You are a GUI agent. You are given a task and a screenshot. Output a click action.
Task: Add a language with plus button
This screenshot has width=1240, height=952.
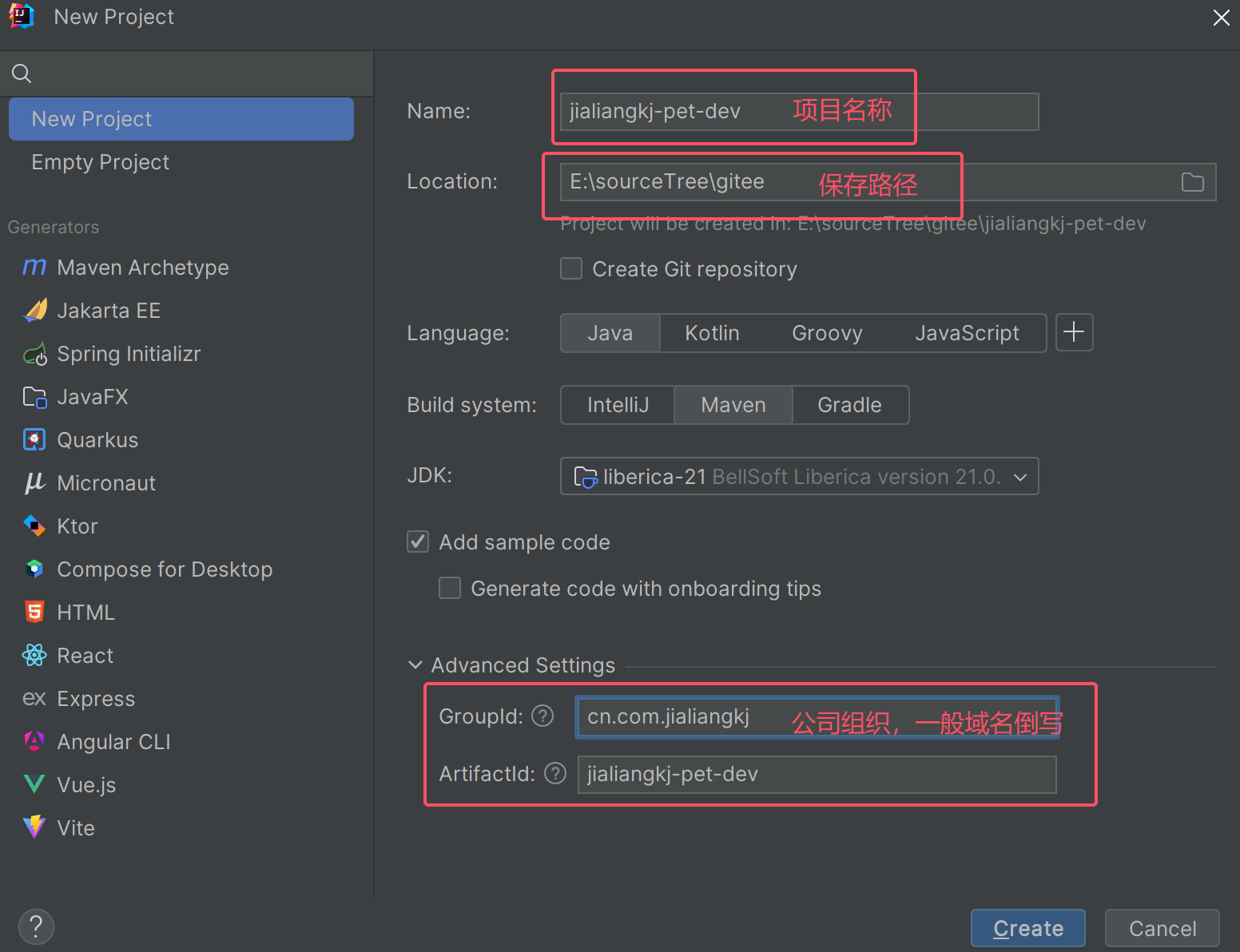point(1075,332)
